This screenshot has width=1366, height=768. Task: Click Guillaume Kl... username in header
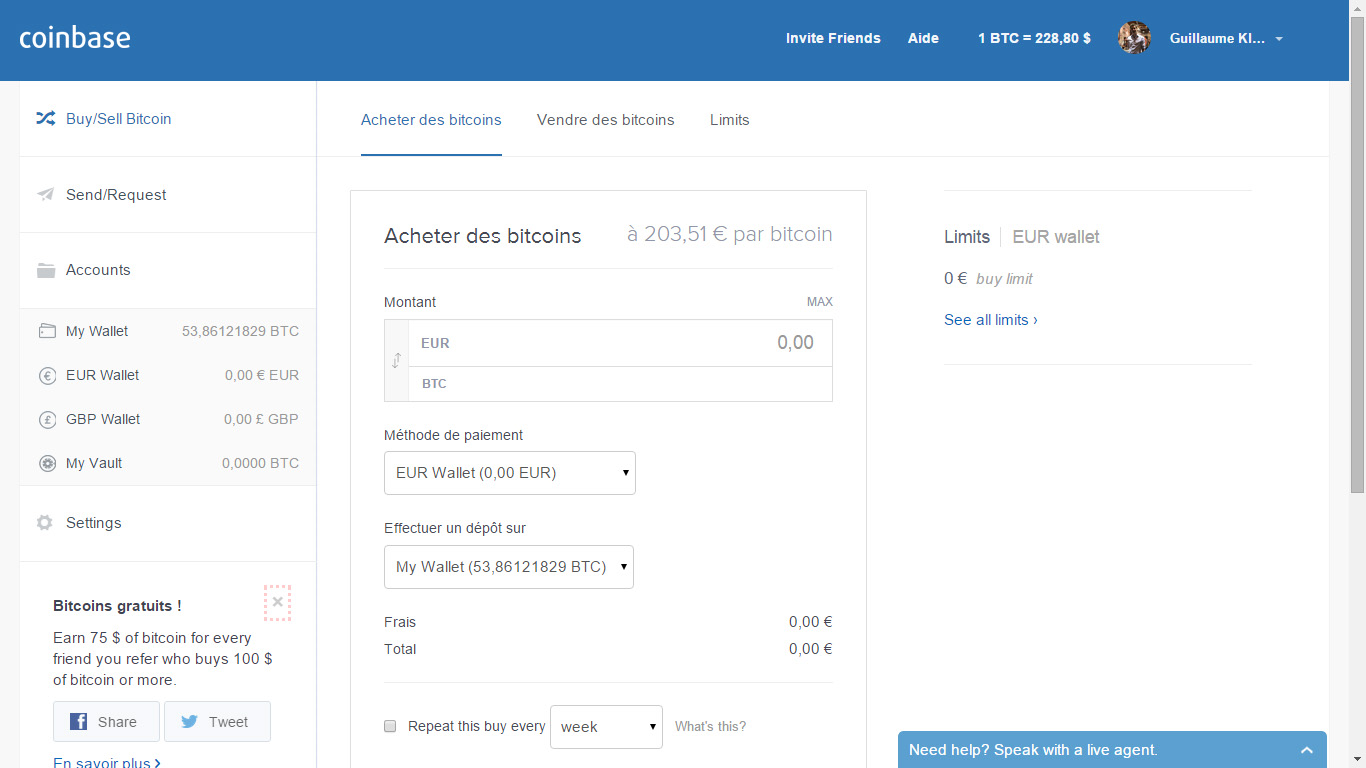click(1217, 38)
